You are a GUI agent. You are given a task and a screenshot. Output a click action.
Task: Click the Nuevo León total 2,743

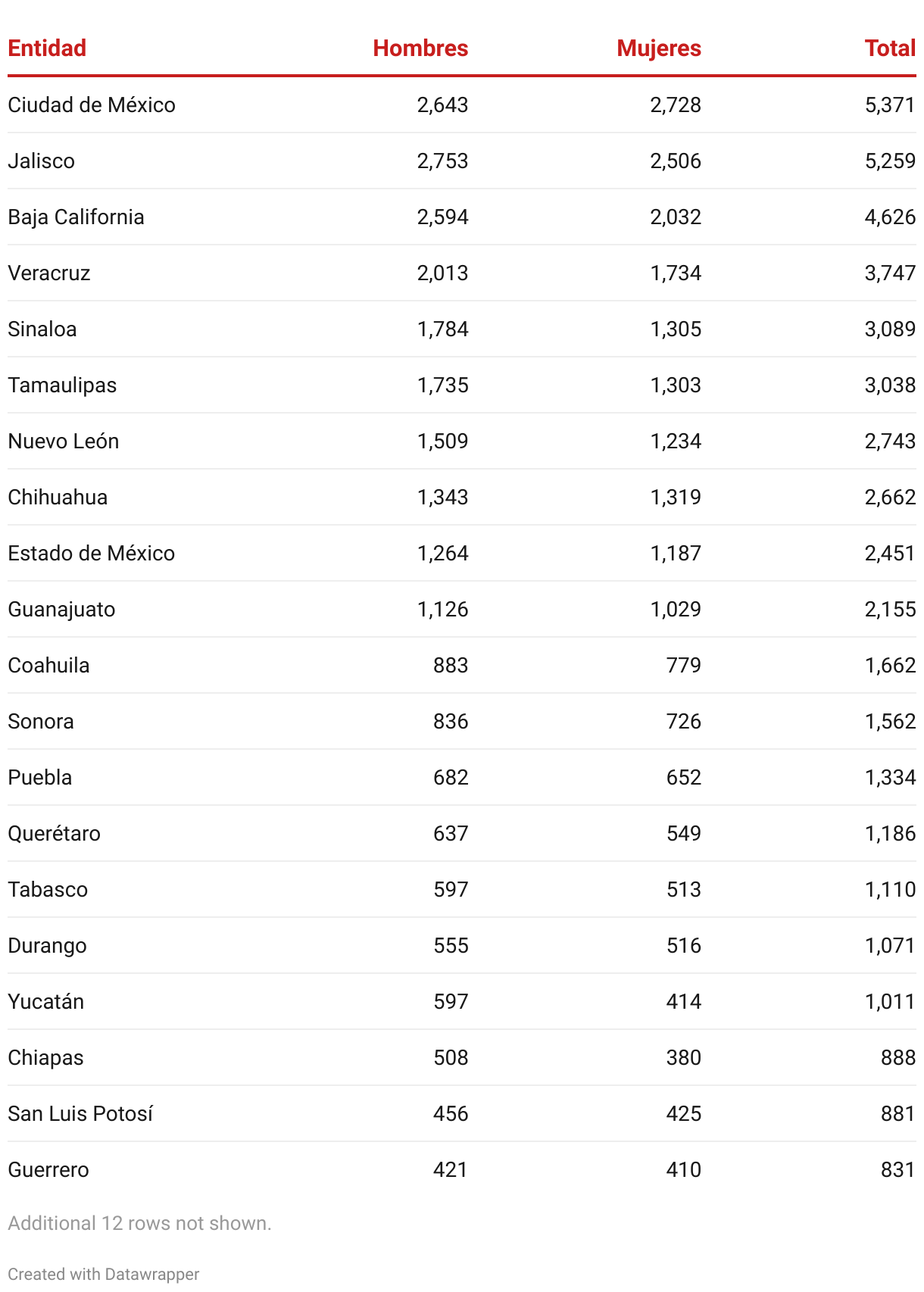pyautogui.click(x=890, y=441)
